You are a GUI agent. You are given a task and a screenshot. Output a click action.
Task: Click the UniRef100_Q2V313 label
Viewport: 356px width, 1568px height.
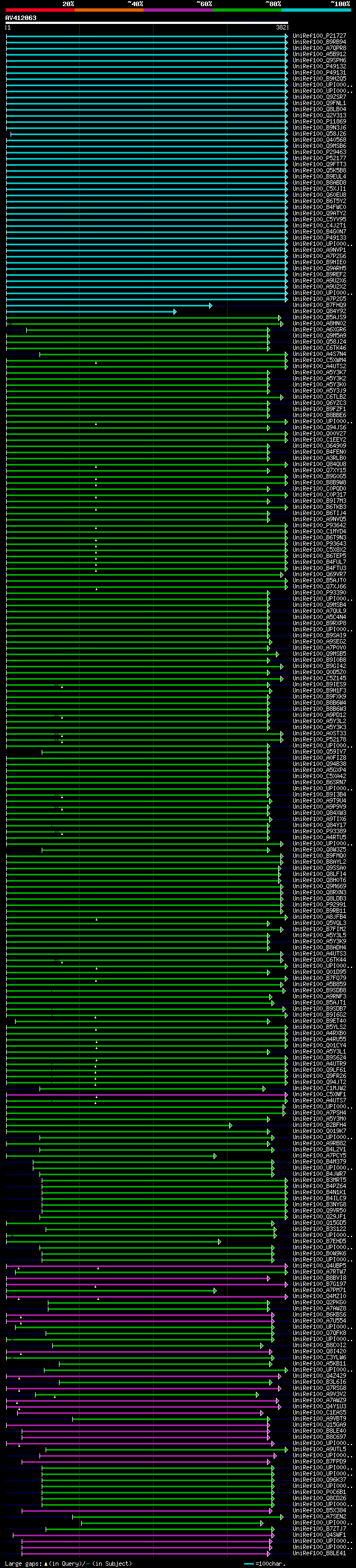319,116
